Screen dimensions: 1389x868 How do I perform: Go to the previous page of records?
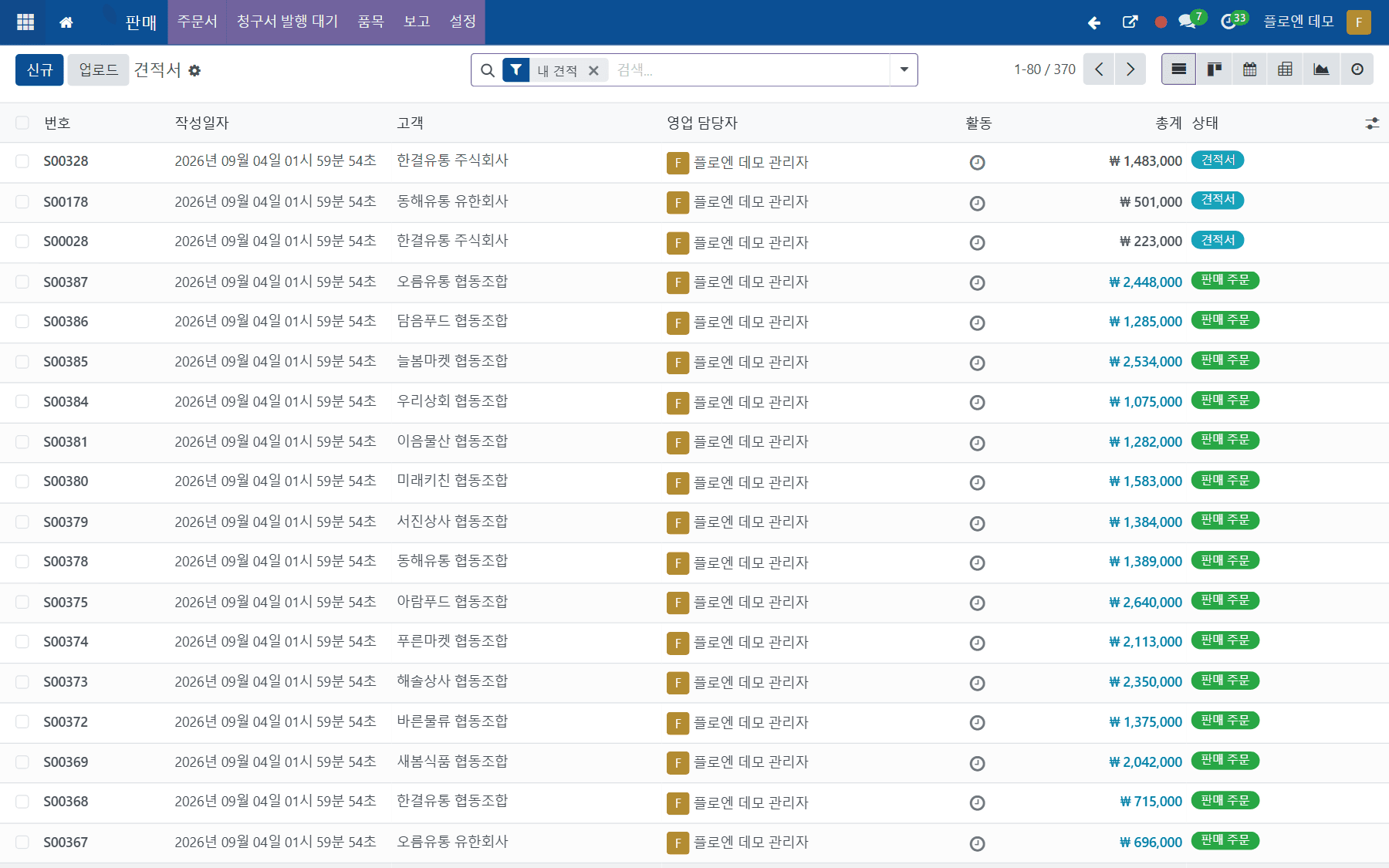[x=1099, y=69]
